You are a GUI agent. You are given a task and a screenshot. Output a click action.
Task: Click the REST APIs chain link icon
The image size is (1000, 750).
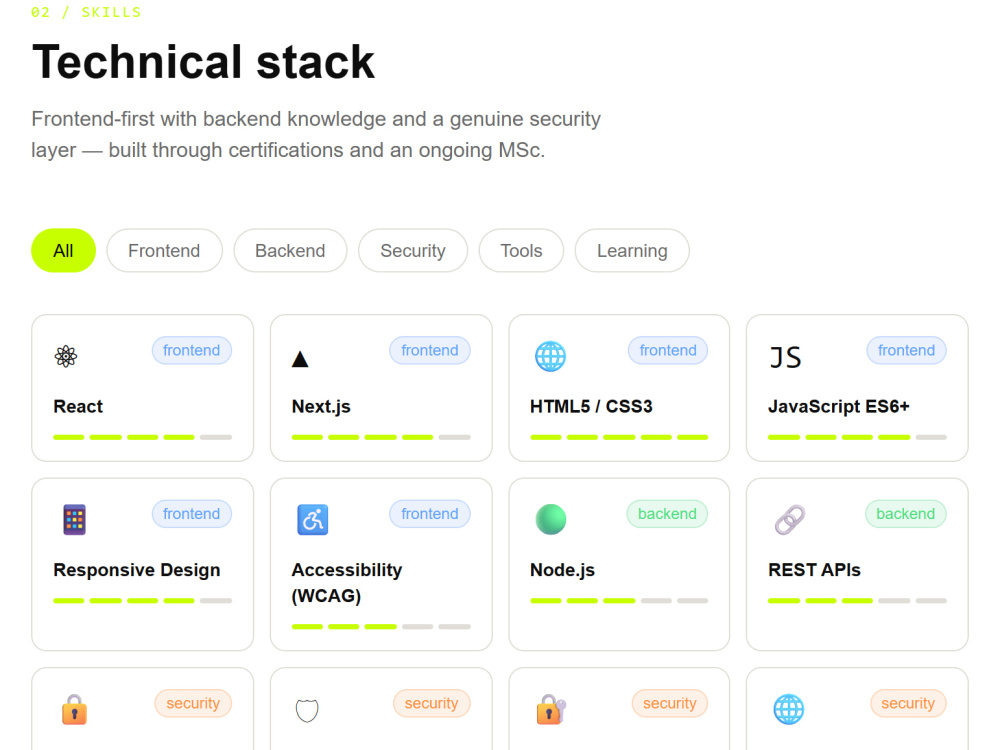[790, 519]
